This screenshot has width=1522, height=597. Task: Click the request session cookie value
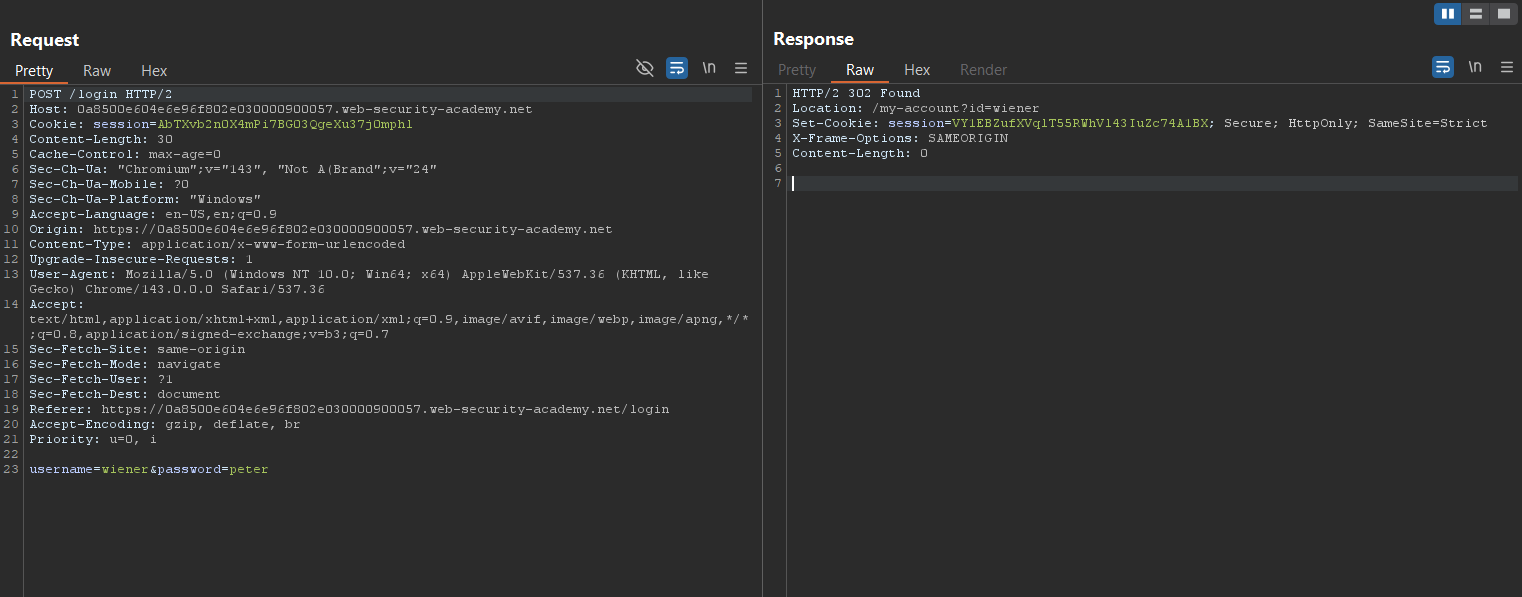(x=285, y=124)
